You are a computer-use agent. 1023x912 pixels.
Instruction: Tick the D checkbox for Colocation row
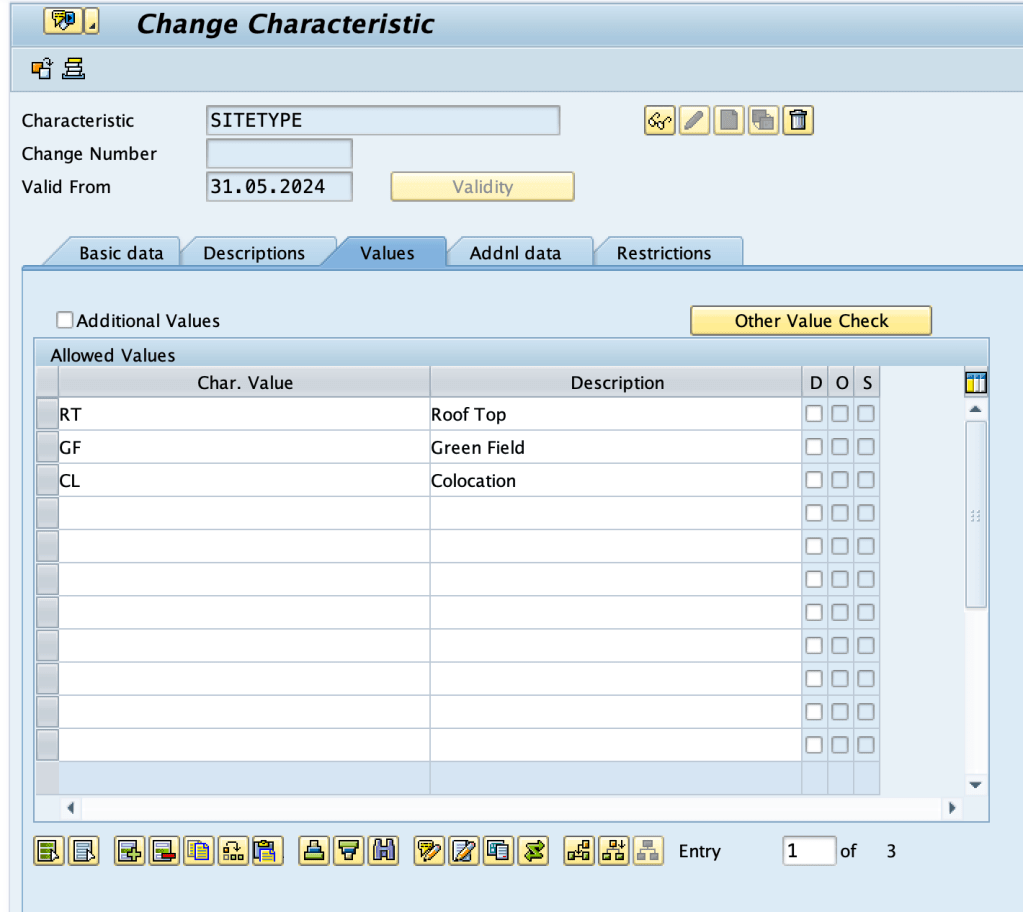tap(814, 480)
